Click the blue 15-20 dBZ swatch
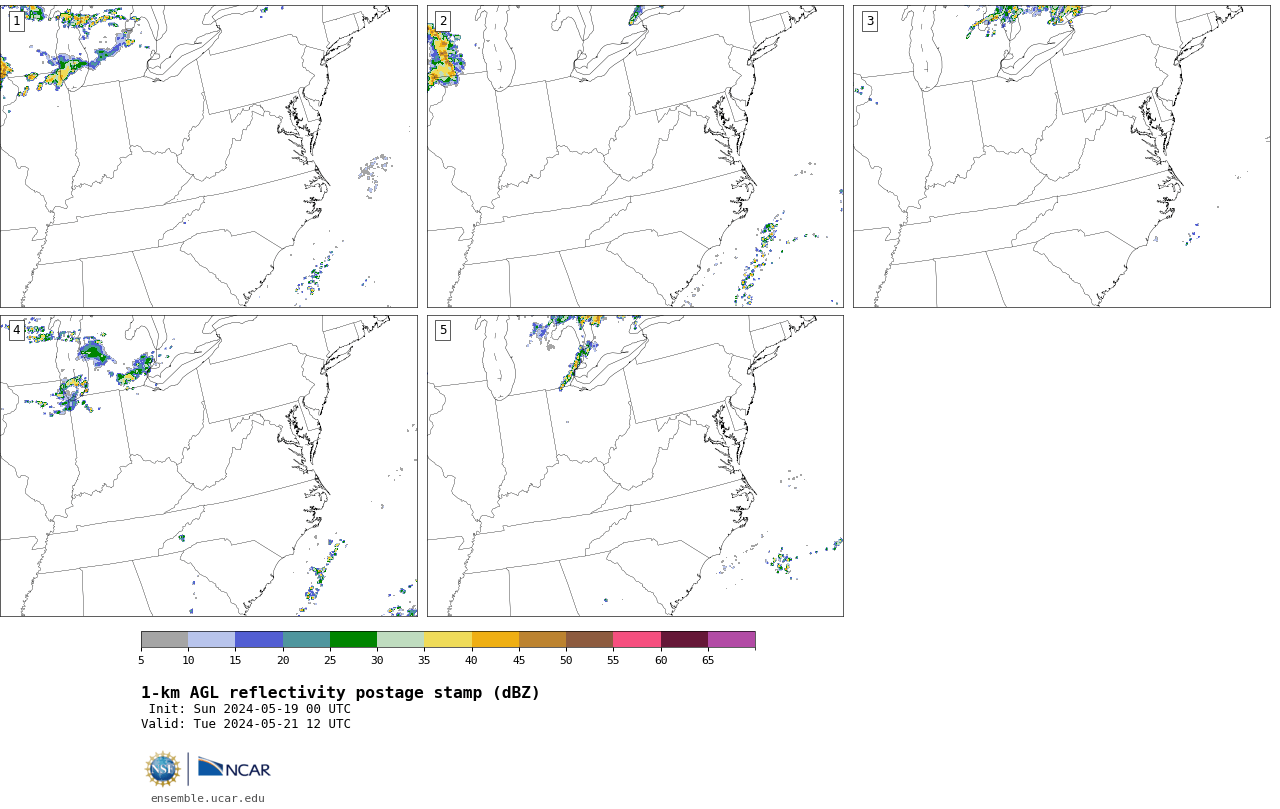Image resolution: width=1280 pixels, height=809 pixels. coord(259,640)
